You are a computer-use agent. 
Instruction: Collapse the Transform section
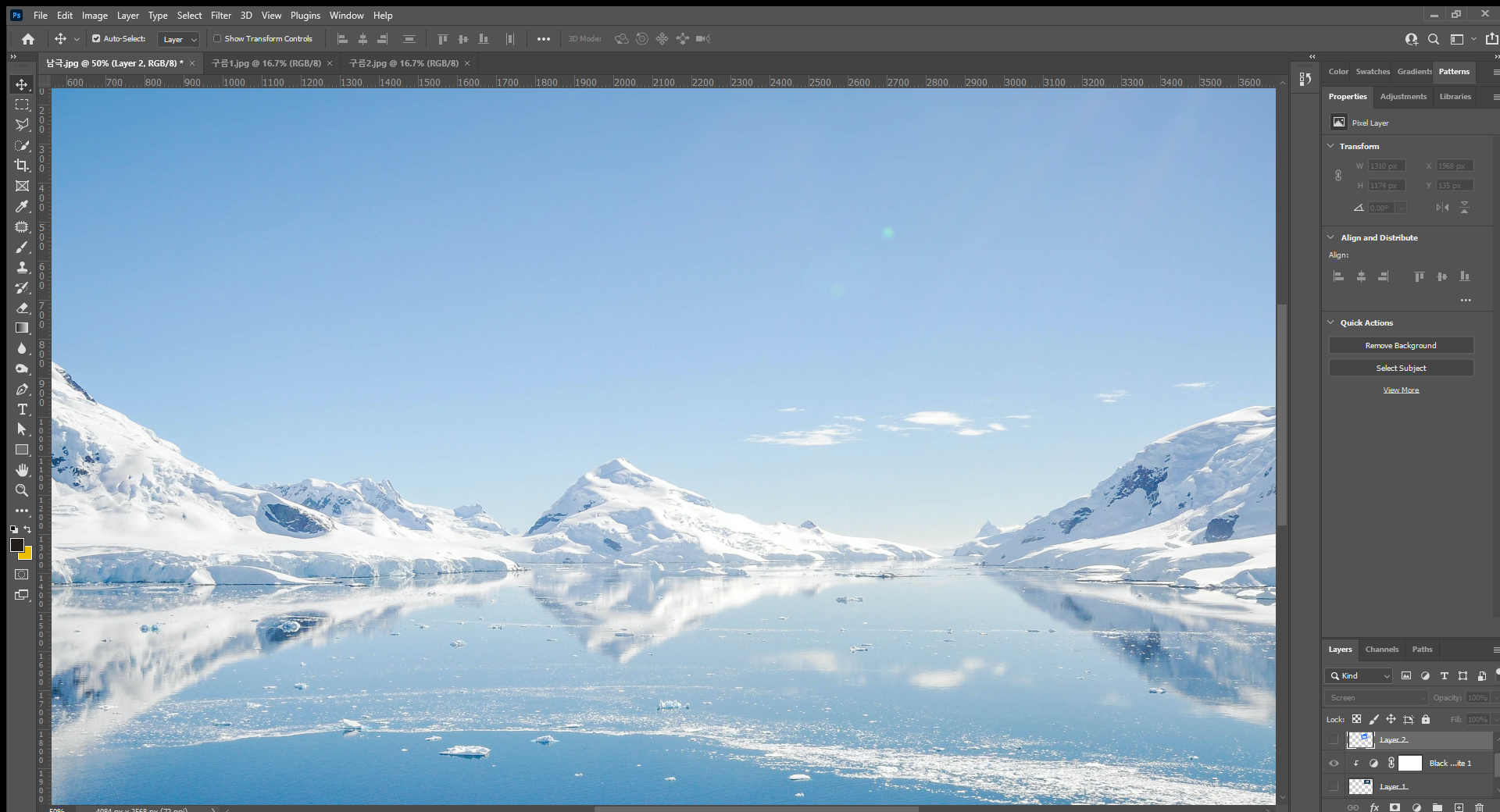[x=1330, y=146]
